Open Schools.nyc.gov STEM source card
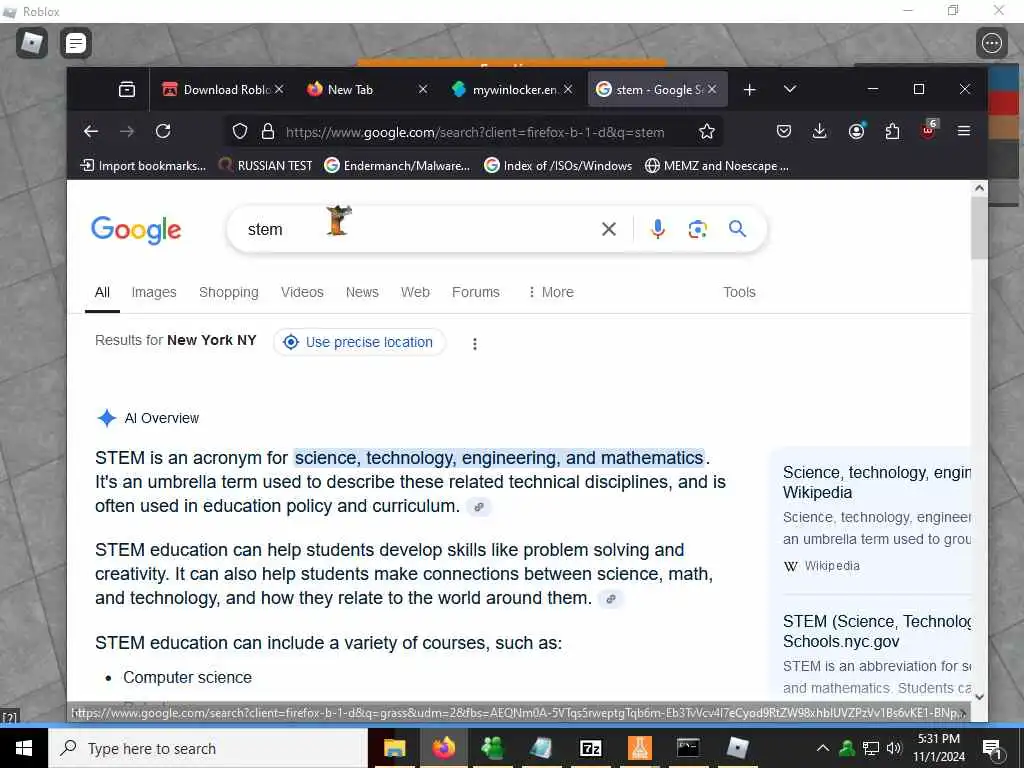Viewport: 1024px width, 768px height. (x=876, y=654)
